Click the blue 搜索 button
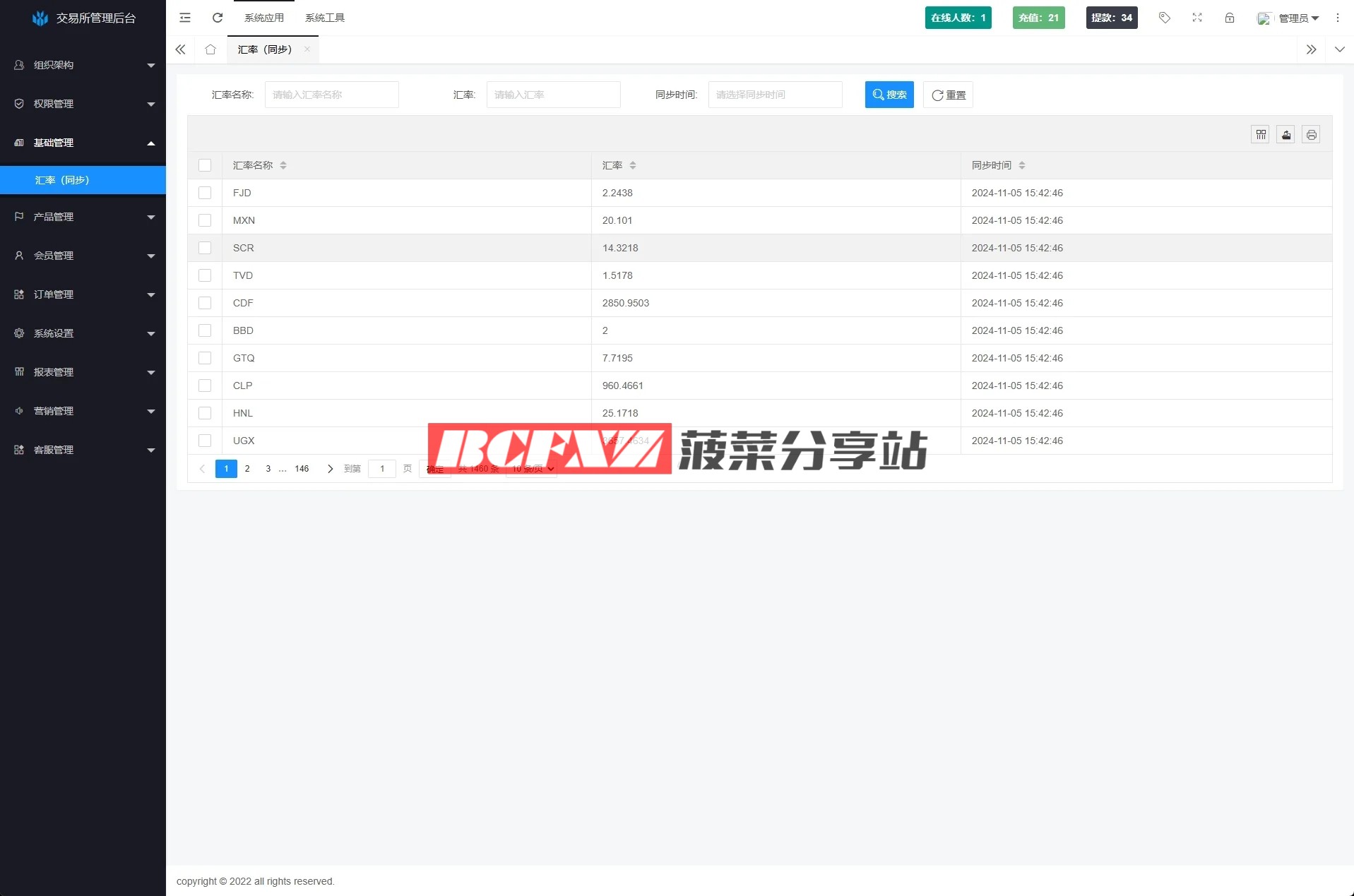Screen dimensions: 1354x896 tap(889, 95)
